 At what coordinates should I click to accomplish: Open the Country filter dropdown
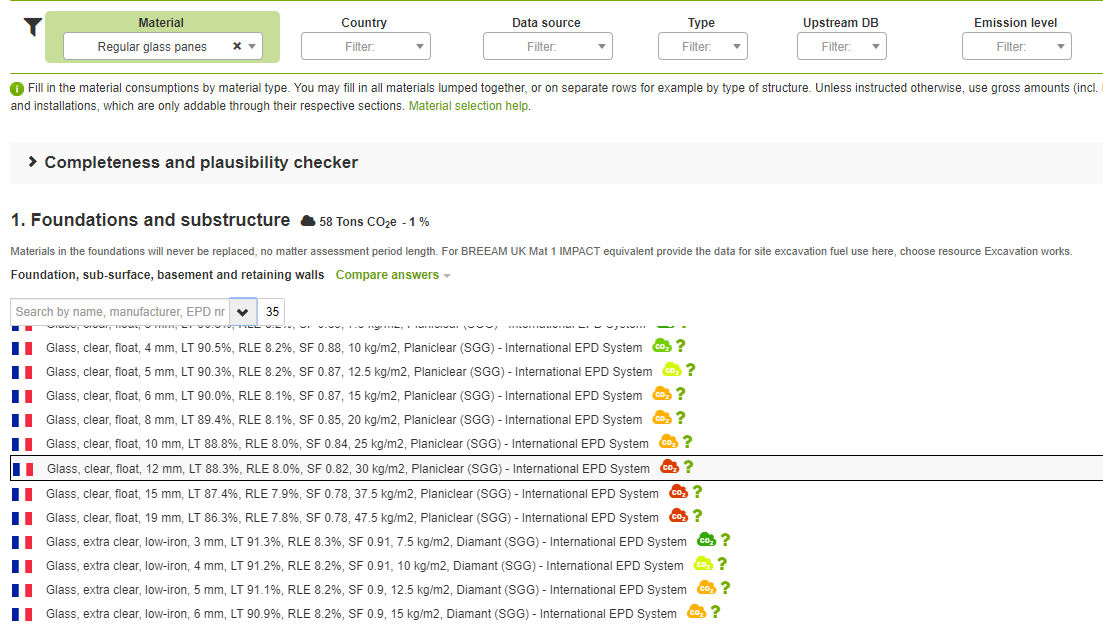[366, 46]
